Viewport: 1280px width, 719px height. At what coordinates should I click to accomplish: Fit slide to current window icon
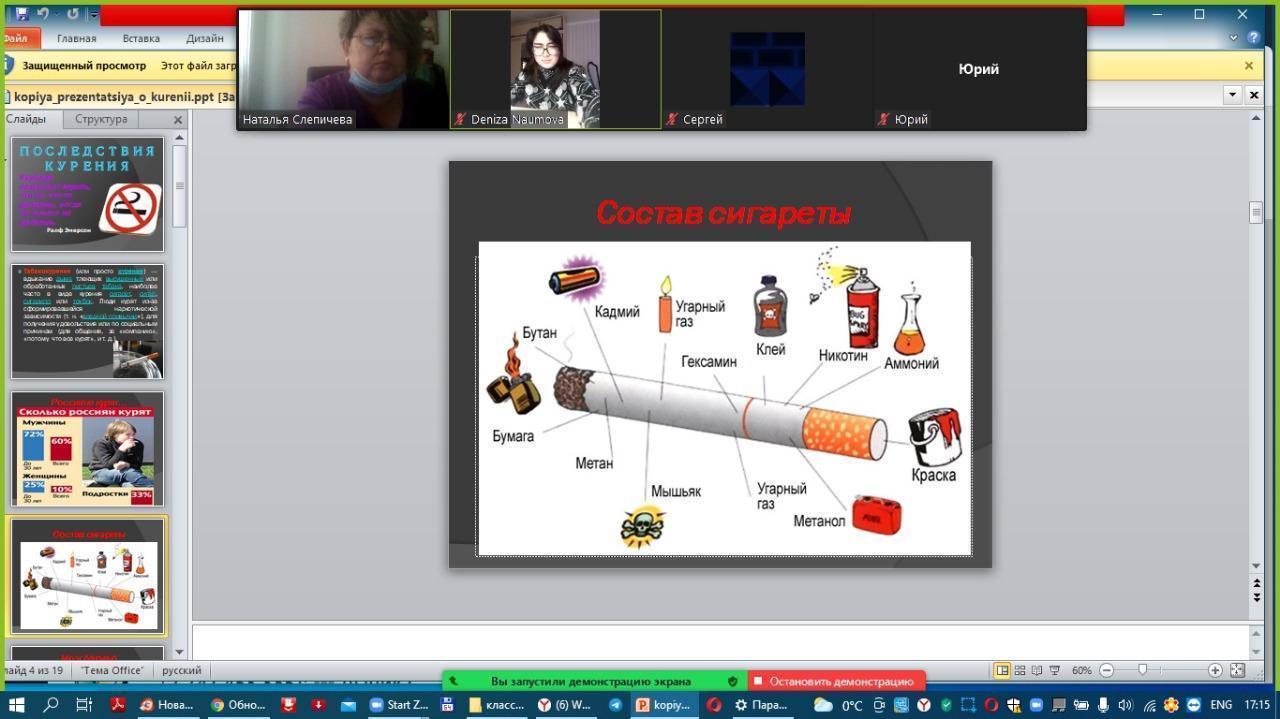pos(1237,670)
